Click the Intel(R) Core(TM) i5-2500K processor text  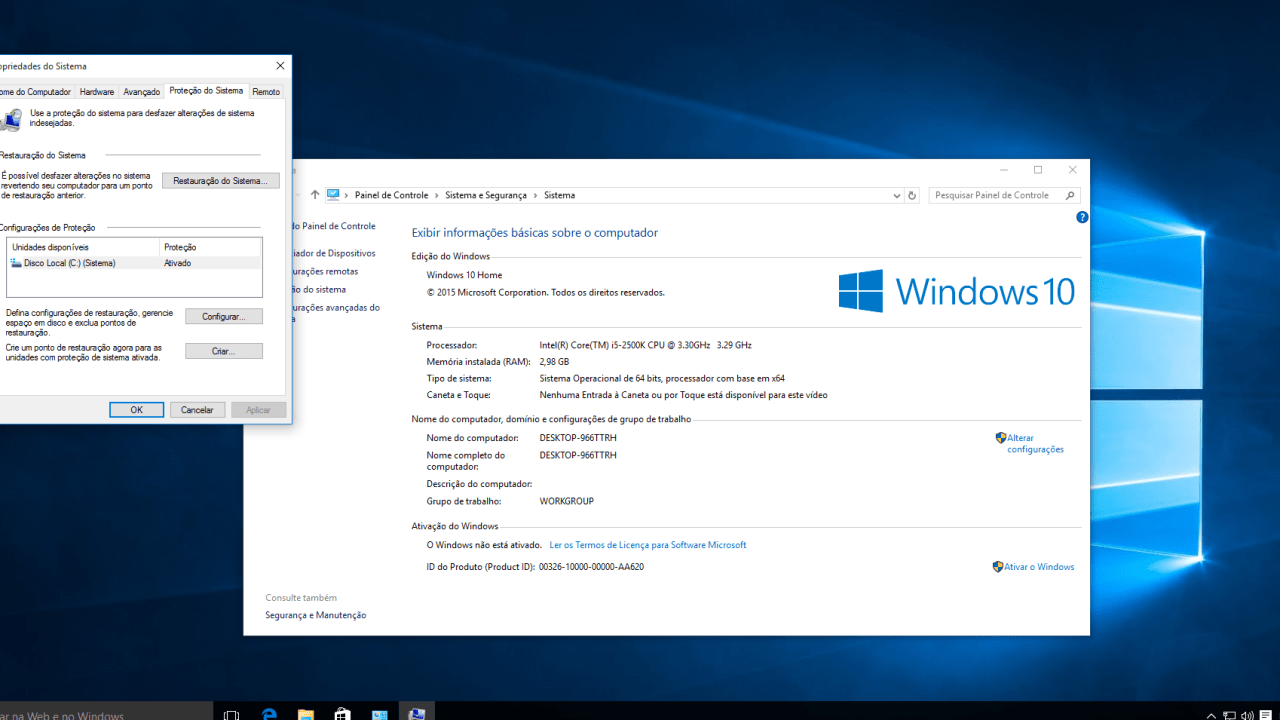tap(645, 345)
